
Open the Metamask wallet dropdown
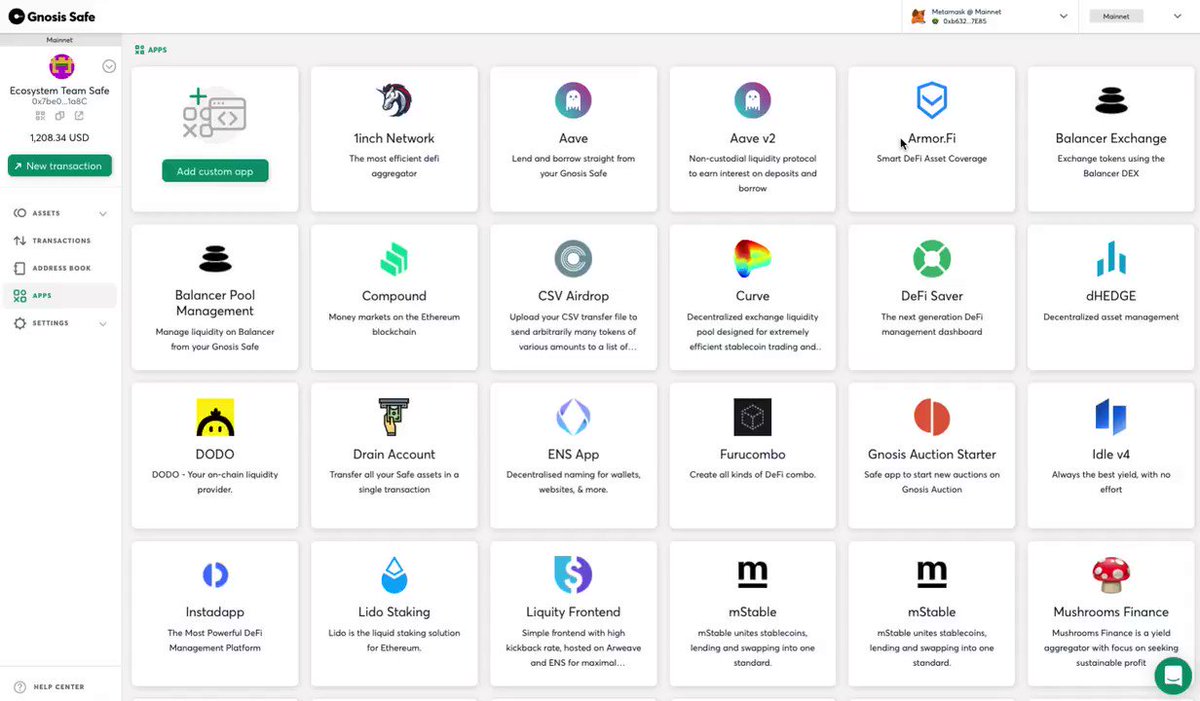click(x=1063, y=16)
